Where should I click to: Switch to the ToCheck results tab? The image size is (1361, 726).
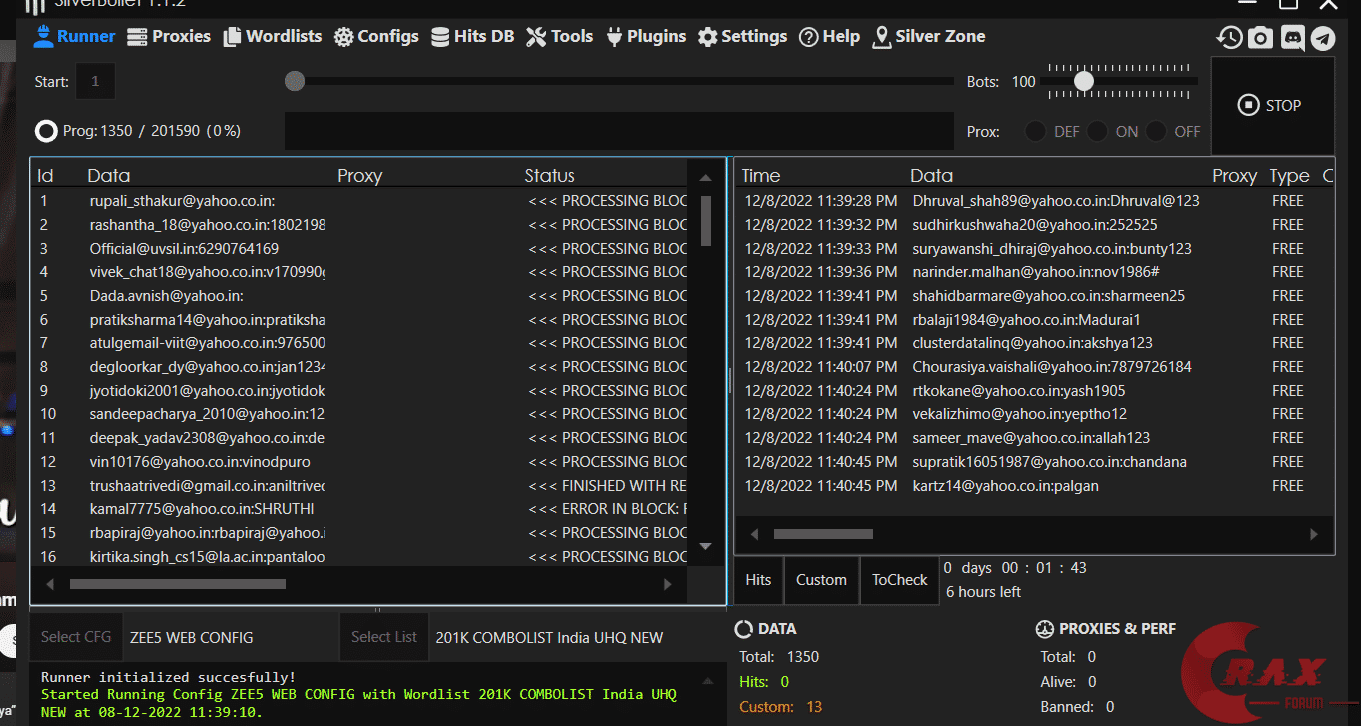coord(899,580)
